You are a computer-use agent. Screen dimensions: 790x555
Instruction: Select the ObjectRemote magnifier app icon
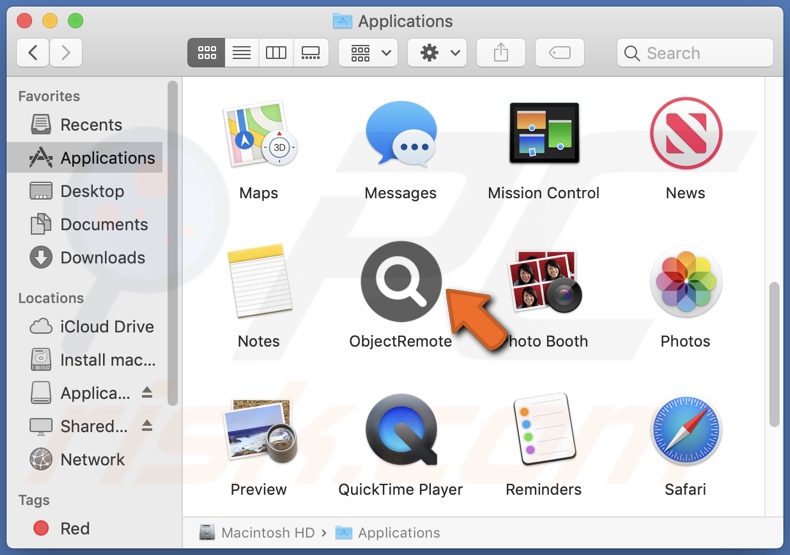[x=401, y=281]
